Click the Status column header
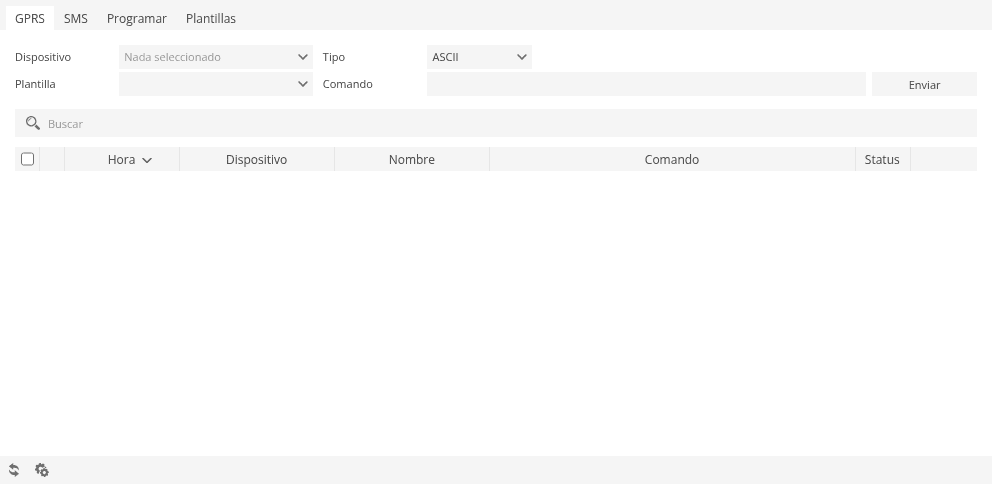 click(x=883, y=159)
